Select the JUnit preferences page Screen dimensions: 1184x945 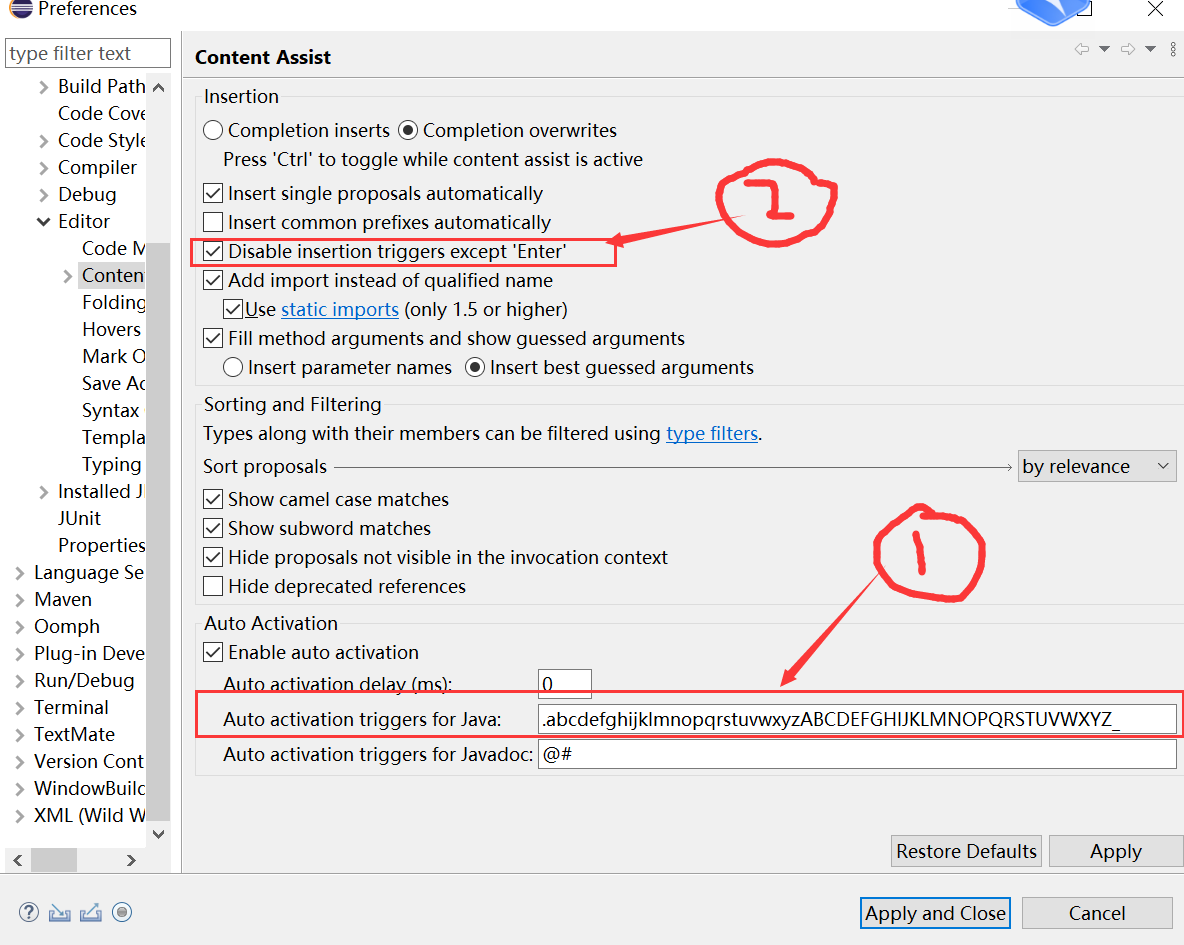coord(79,519)
